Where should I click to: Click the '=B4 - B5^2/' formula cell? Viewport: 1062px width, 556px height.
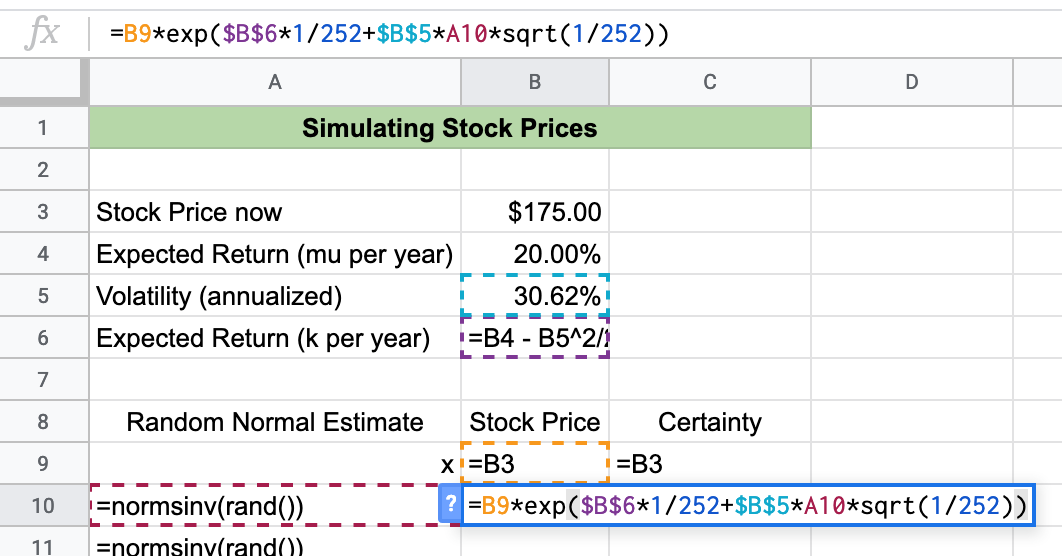tap(535, 337)
